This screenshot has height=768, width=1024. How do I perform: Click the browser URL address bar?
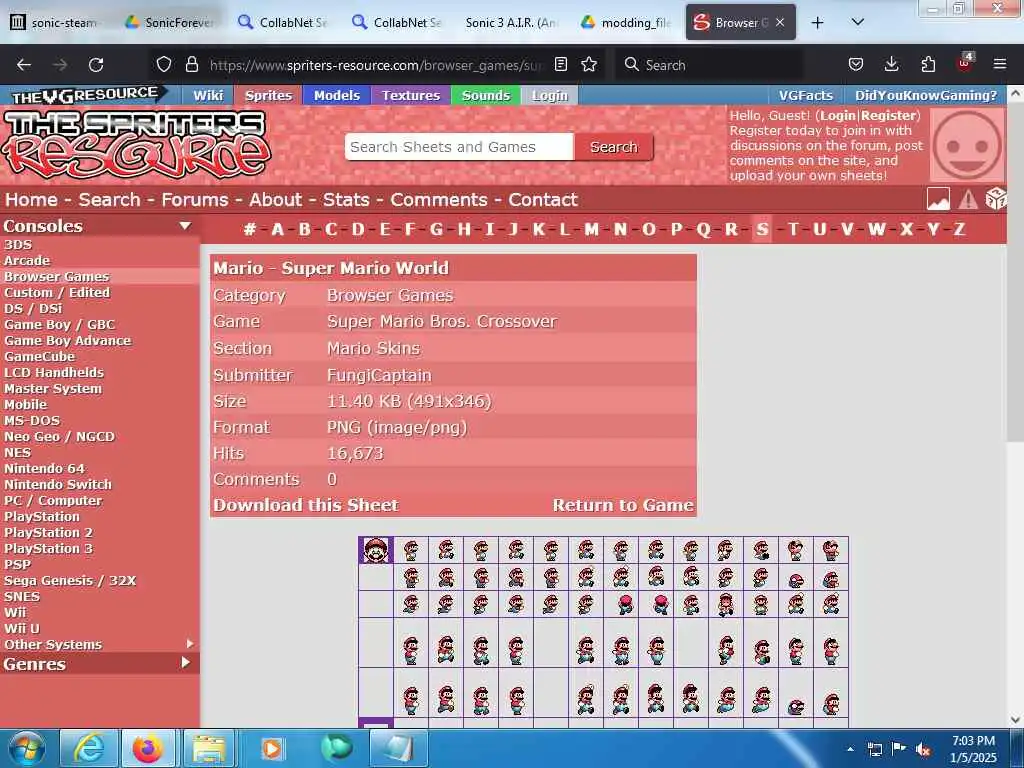click(x=376, y=65)
